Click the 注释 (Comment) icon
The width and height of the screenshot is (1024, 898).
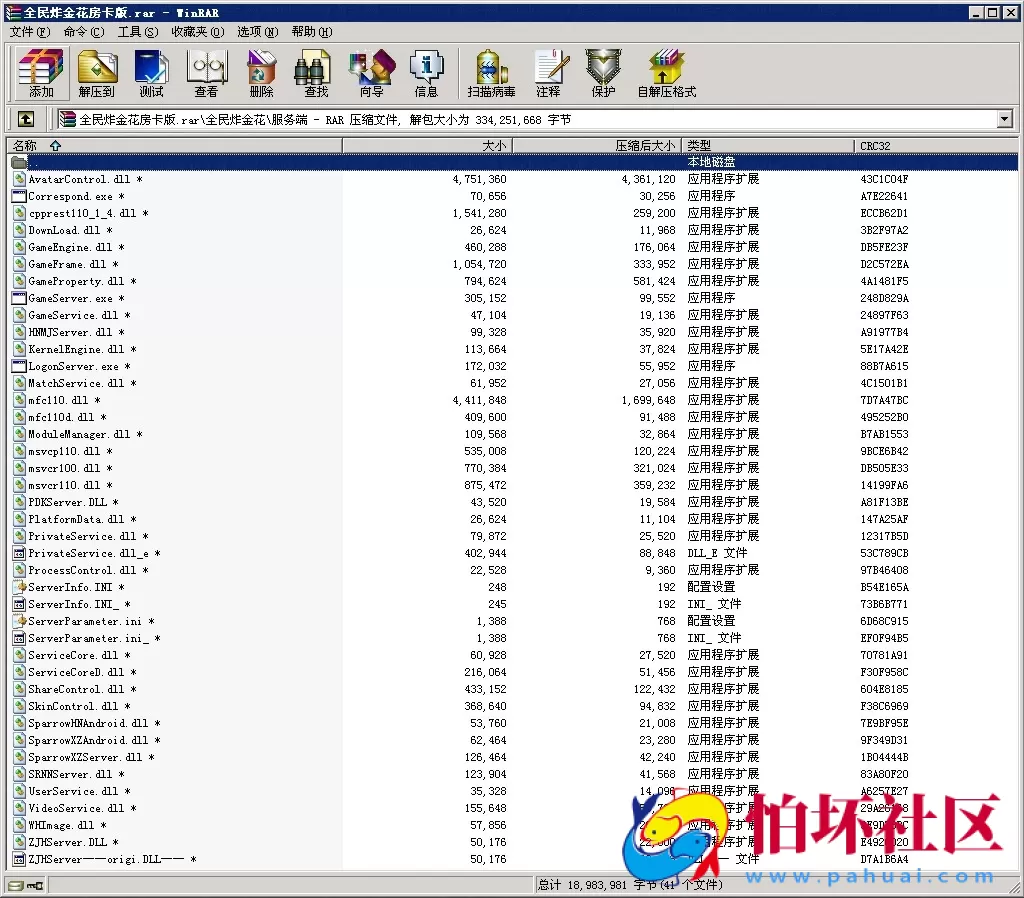(551, 72)
